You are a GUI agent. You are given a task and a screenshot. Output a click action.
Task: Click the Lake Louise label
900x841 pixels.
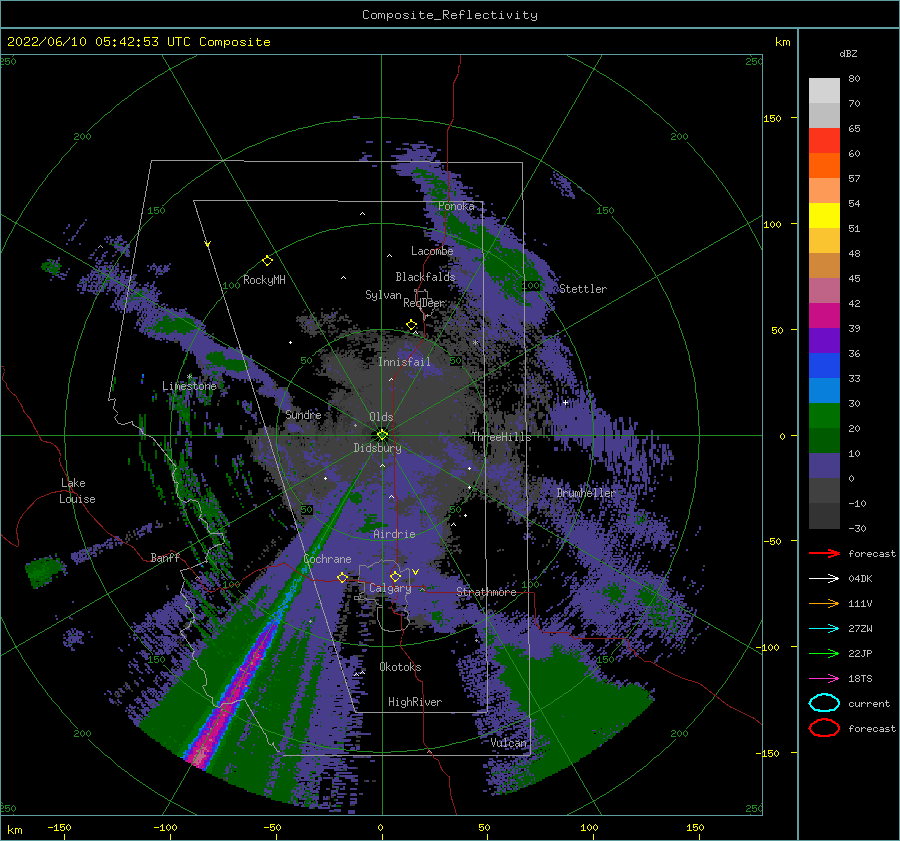coord(77,491)
